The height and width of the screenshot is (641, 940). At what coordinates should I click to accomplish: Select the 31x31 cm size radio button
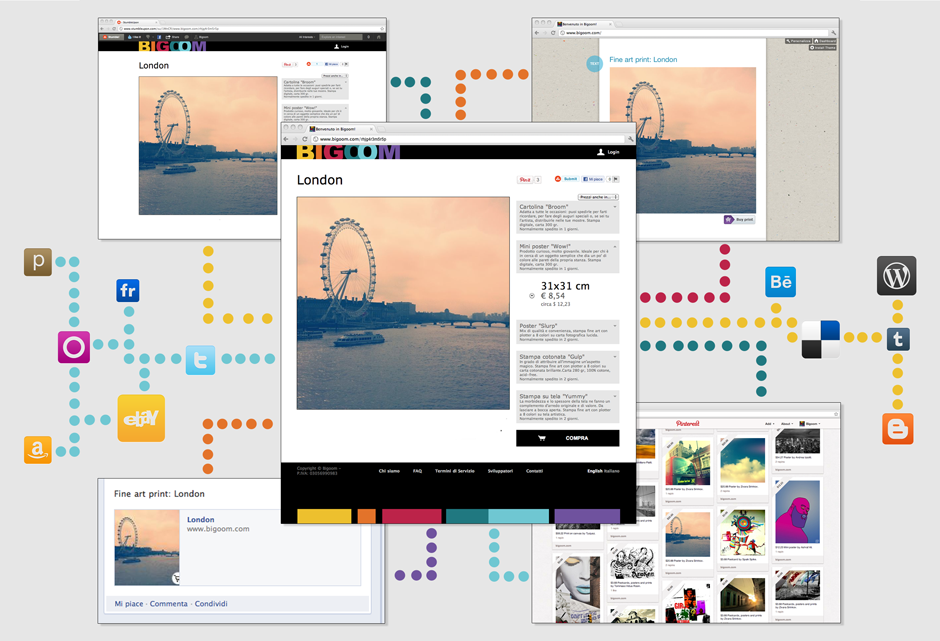pos(531,296)
